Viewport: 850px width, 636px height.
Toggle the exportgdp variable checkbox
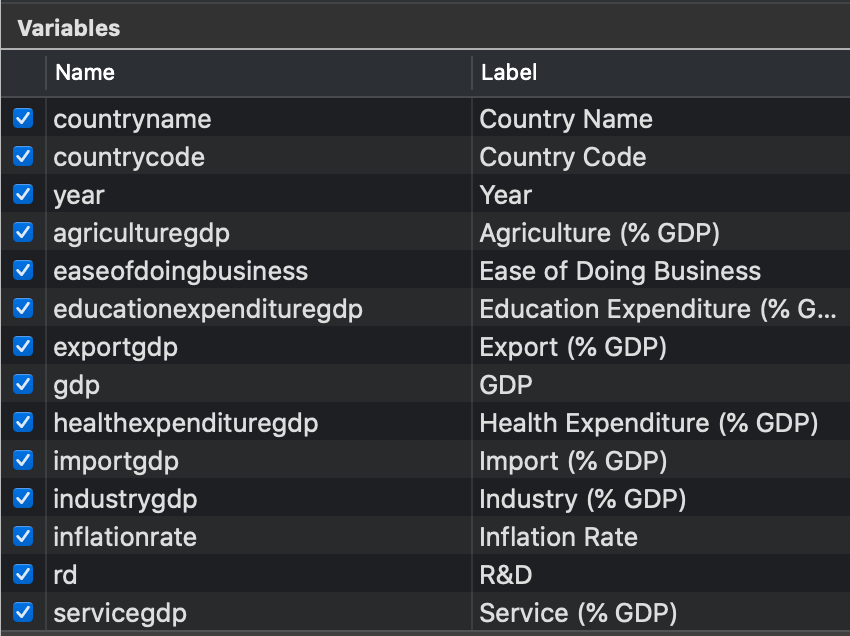tap(22, 346)
